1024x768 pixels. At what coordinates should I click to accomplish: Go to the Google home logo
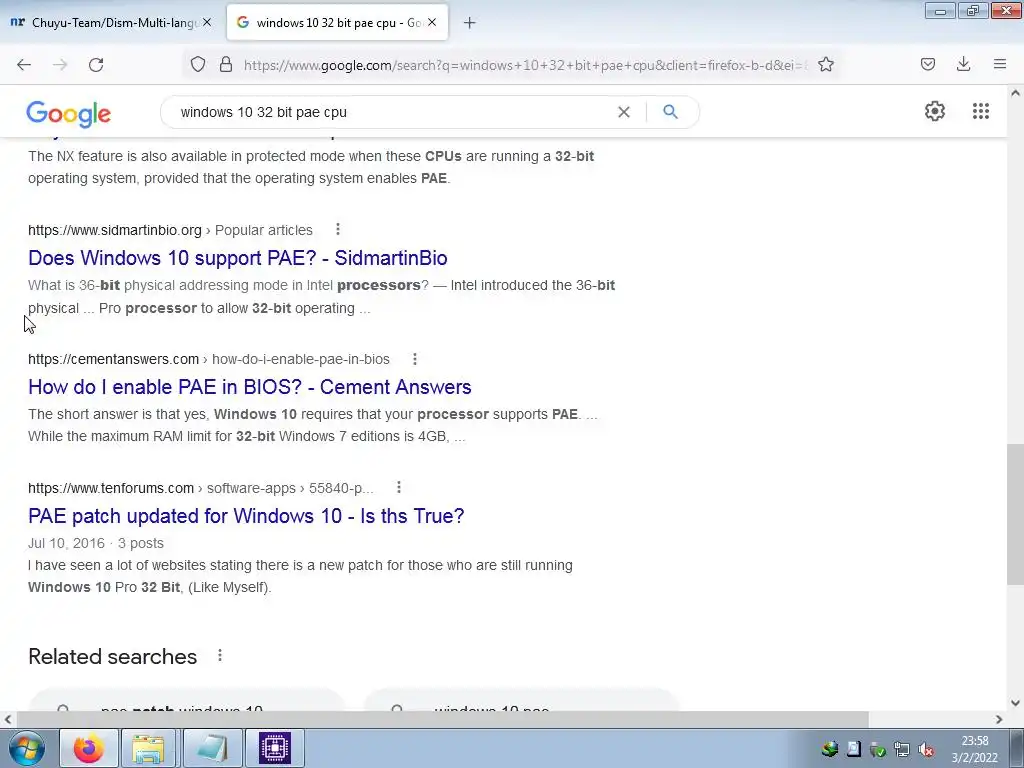(x=69, y=114)
